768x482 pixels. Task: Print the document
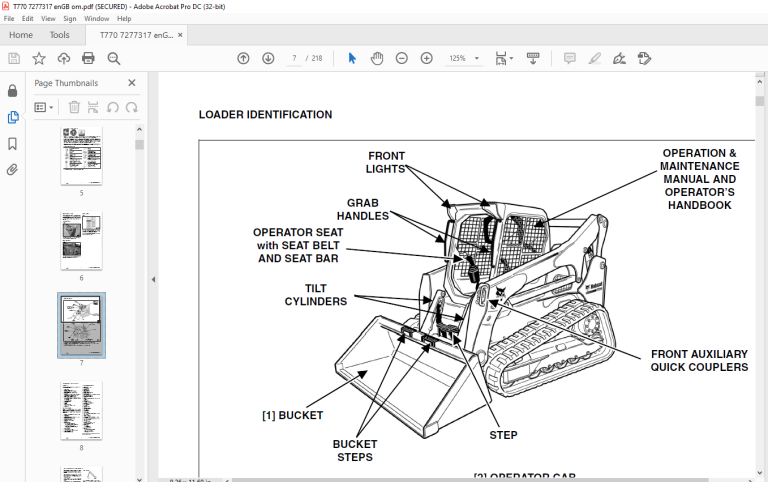click(x=88, y=59)
